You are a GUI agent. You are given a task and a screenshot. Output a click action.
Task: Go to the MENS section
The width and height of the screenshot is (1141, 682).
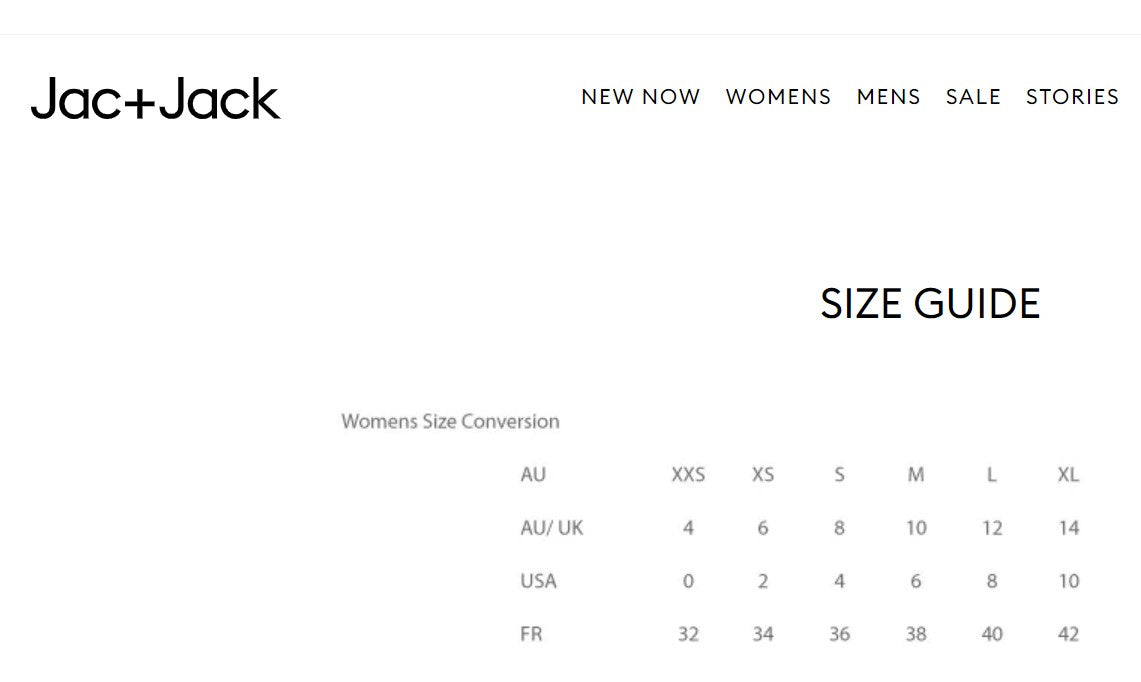tap(888, 97)
